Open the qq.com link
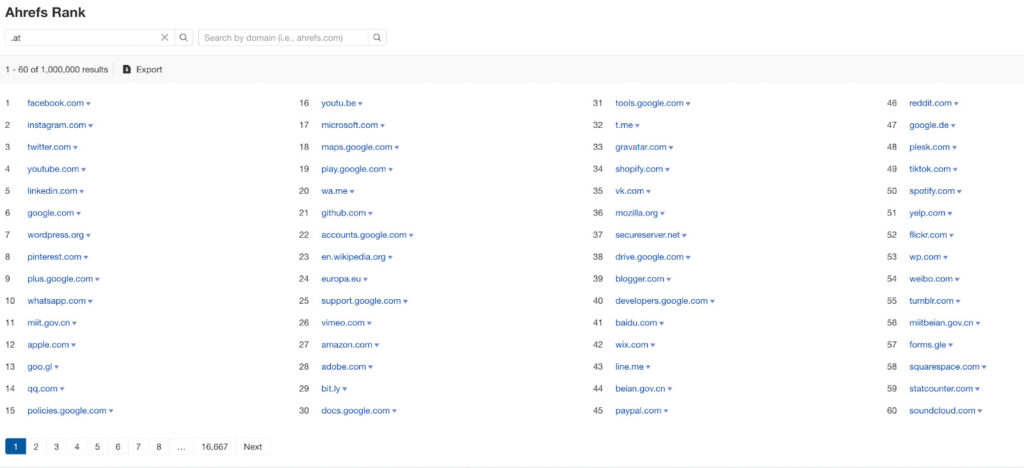1024x468 pixels. tap(42, 389)
